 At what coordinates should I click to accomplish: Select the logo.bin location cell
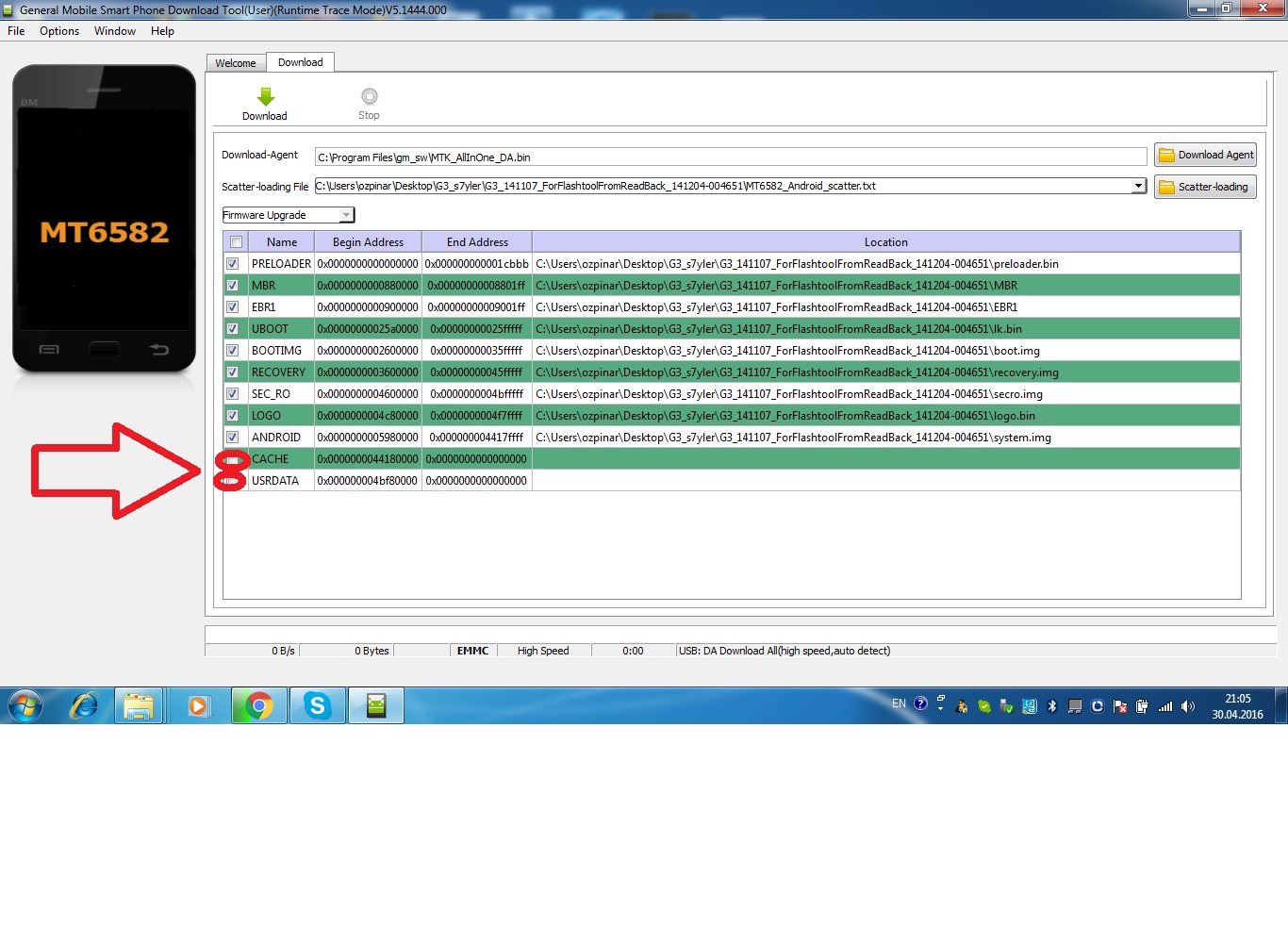886,416
